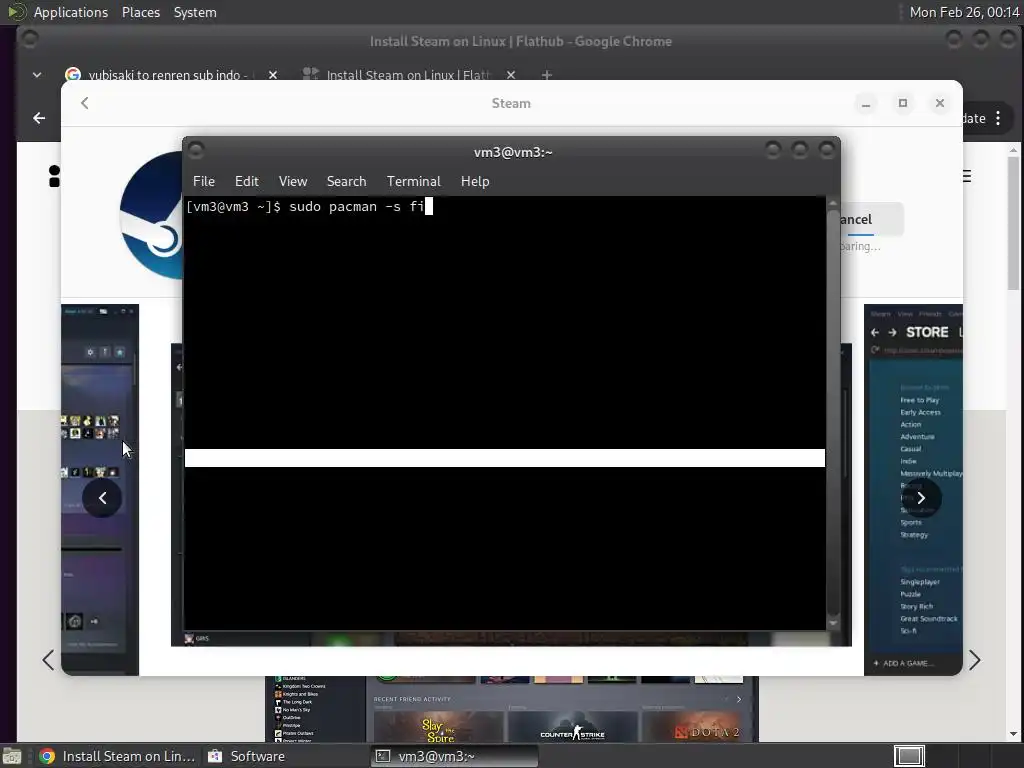
Task: Open the Help menu in terminal
Action: (x=475, y=182)
